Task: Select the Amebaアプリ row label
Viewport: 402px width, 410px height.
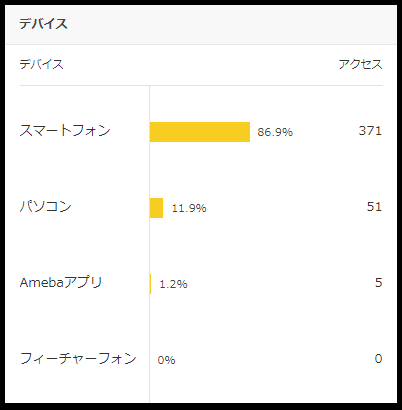Action: (x=61, y=283)
